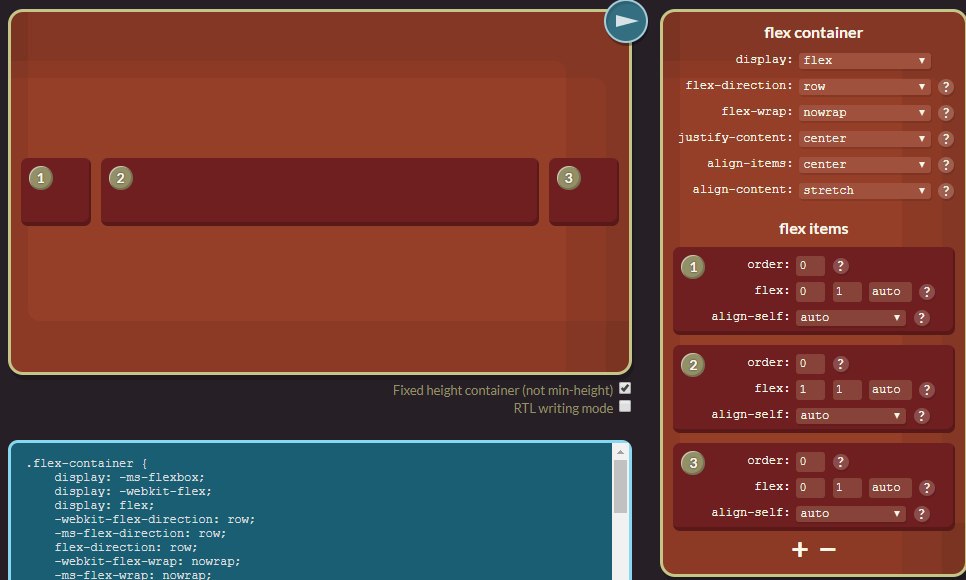The height and width of the screenshot is (580, 966).
Task: Open flex-direction dropdown set to row
Action: (x=864, y=86)
